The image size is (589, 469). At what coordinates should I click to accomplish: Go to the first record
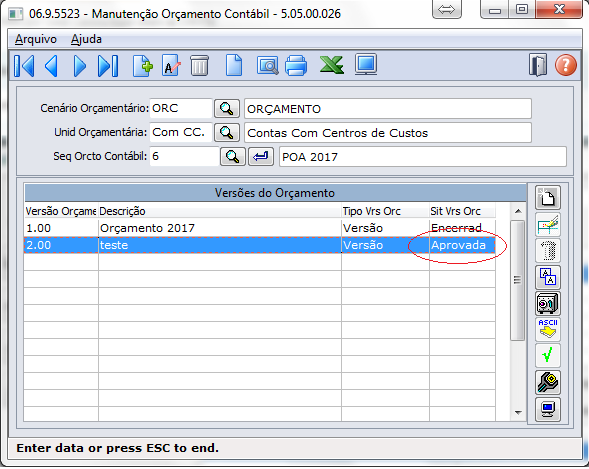click(24, 66)
